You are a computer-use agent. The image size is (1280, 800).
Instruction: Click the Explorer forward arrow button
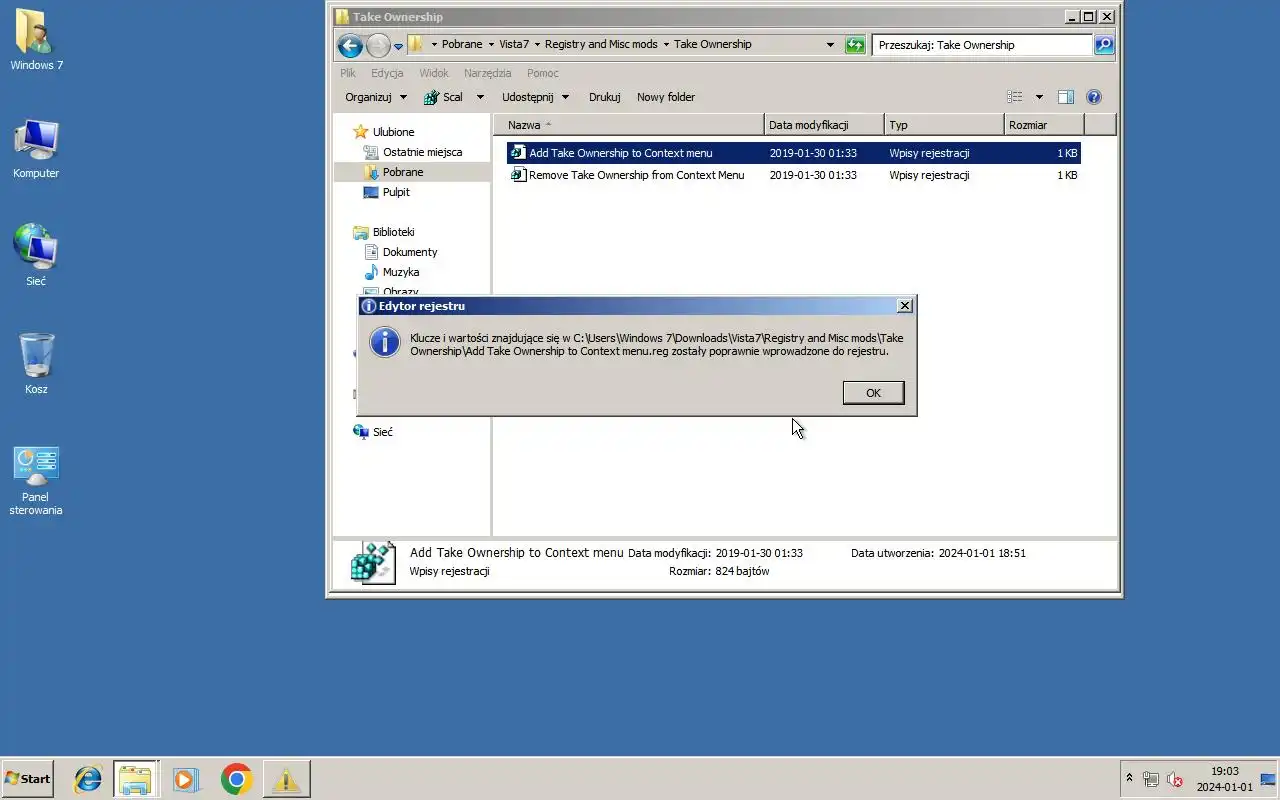[x=378, y=45]
